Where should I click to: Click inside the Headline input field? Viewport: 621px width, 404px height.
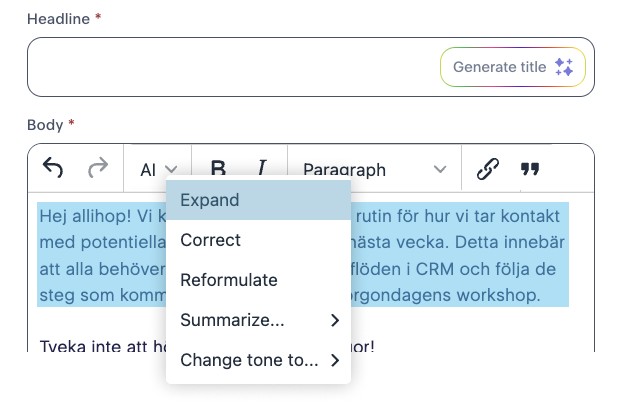(x=234, y=67)
